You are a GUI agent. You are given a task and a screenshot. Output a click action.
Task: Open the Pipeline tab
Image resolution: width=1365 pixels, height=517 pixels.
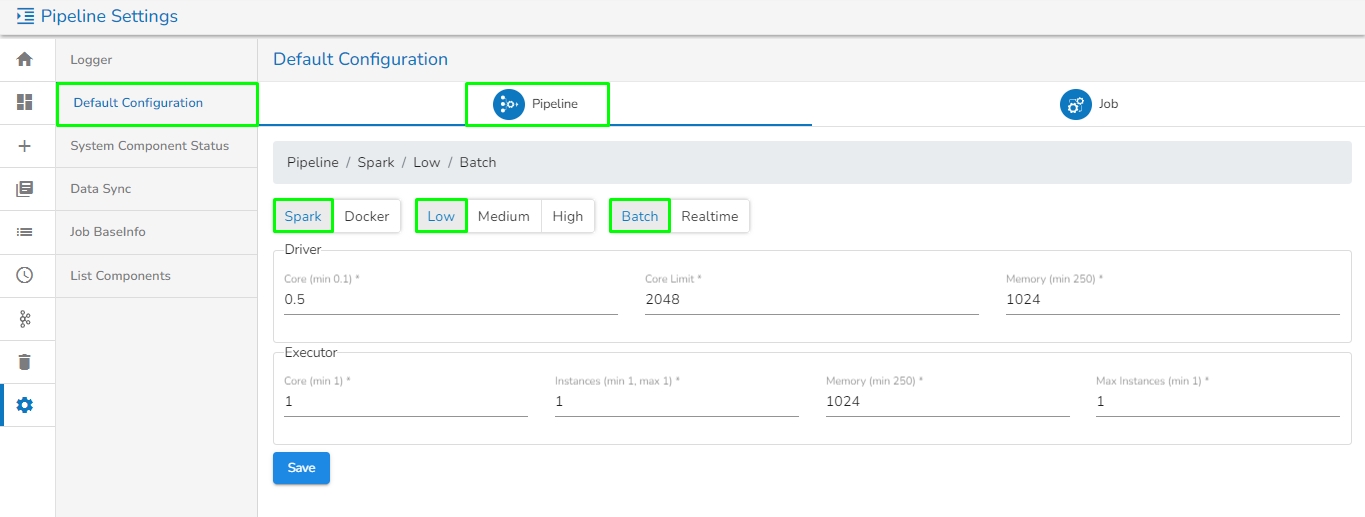536,104
